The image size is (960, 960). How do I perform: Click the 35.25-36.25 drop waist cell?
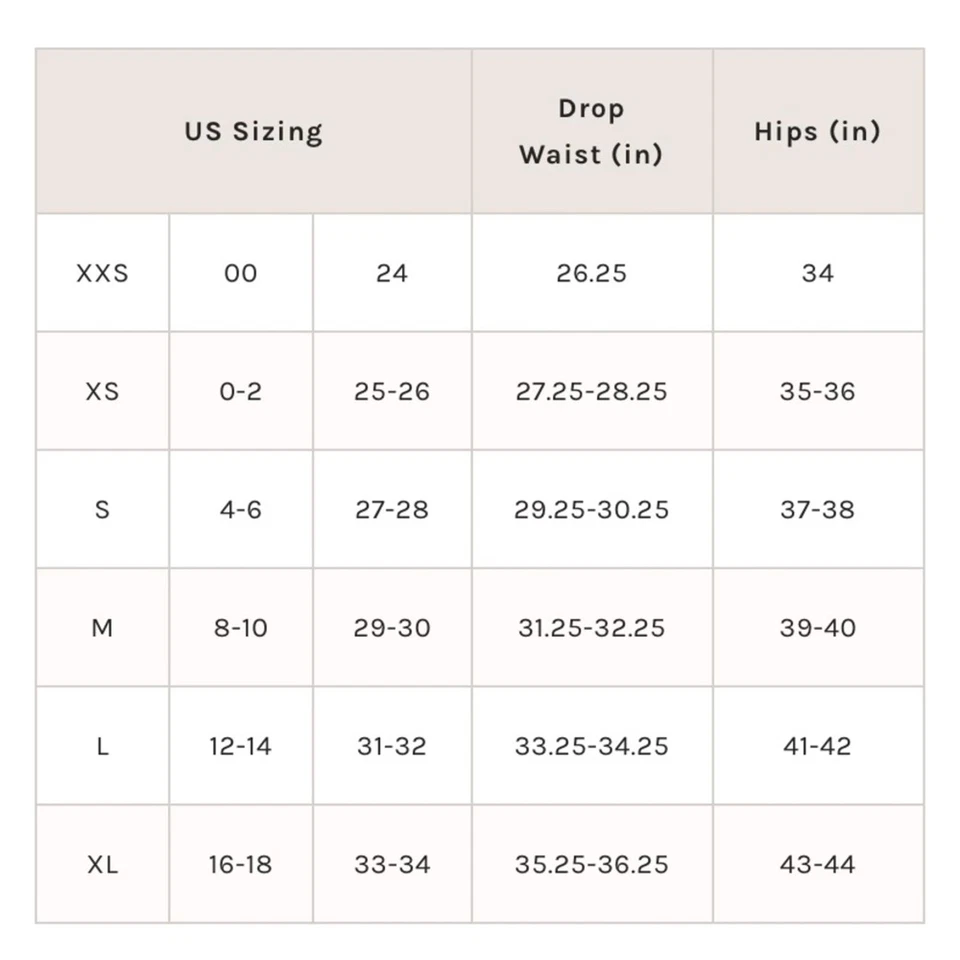click(591, 864)
